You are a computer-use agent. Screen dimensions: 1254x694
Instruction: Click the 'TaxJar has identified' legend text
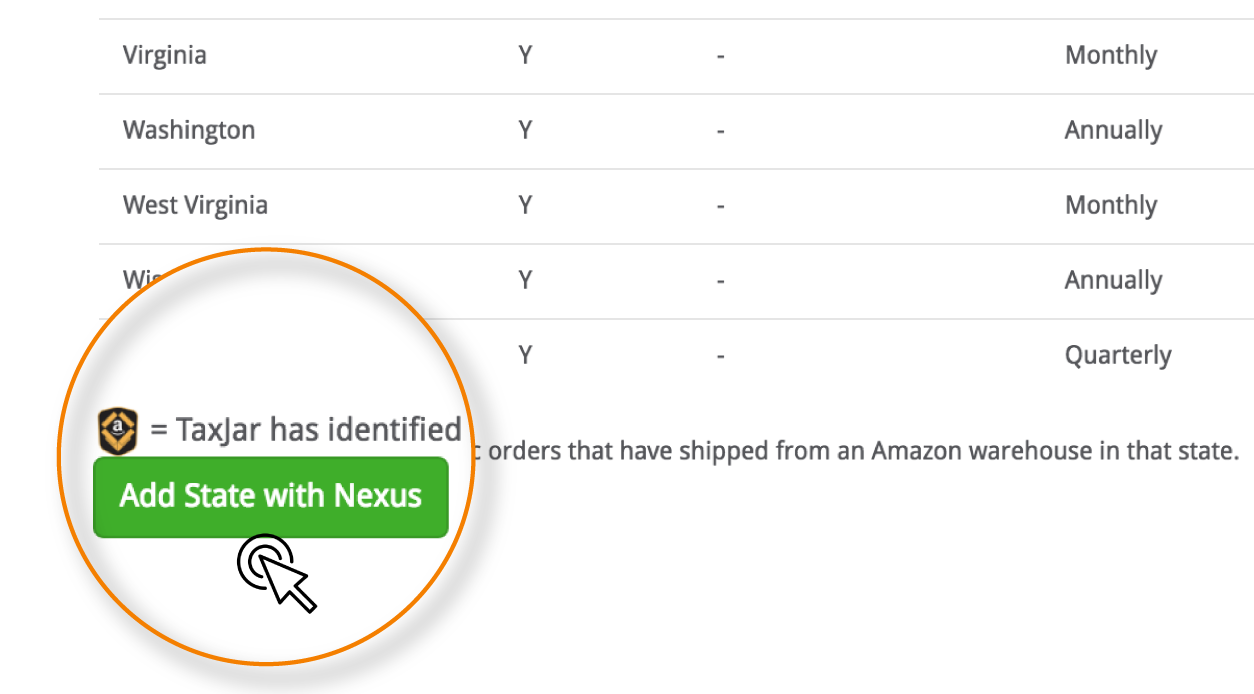point(318,430)
